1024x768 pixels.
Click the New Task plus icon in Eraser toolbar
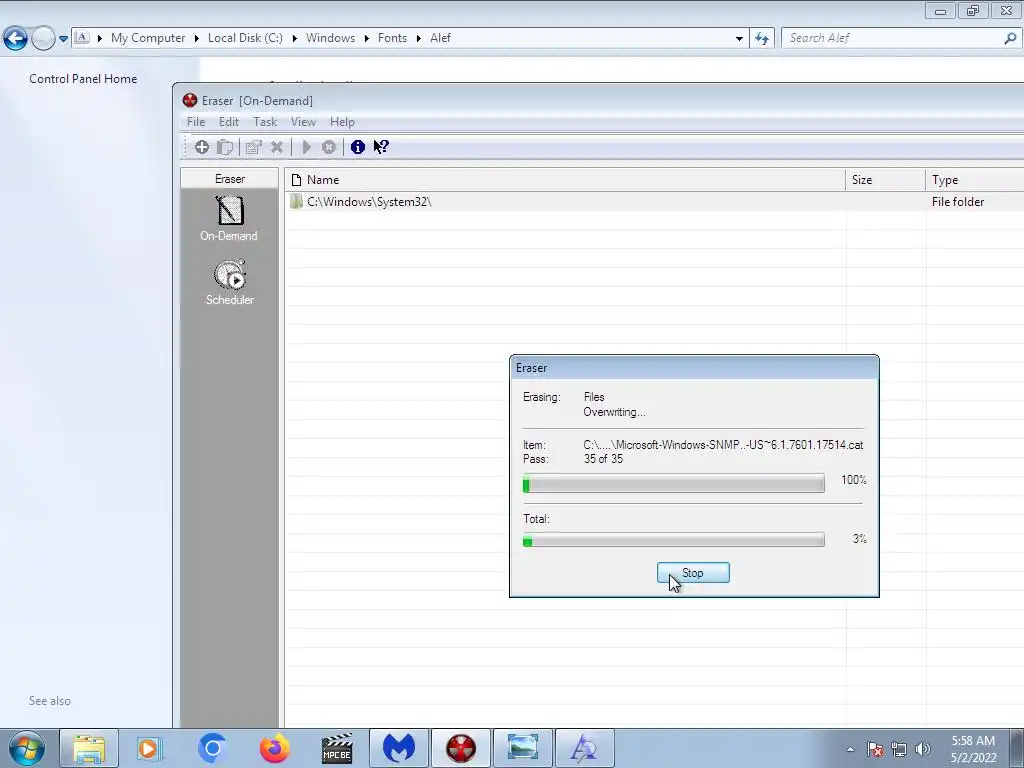(202, 147)
